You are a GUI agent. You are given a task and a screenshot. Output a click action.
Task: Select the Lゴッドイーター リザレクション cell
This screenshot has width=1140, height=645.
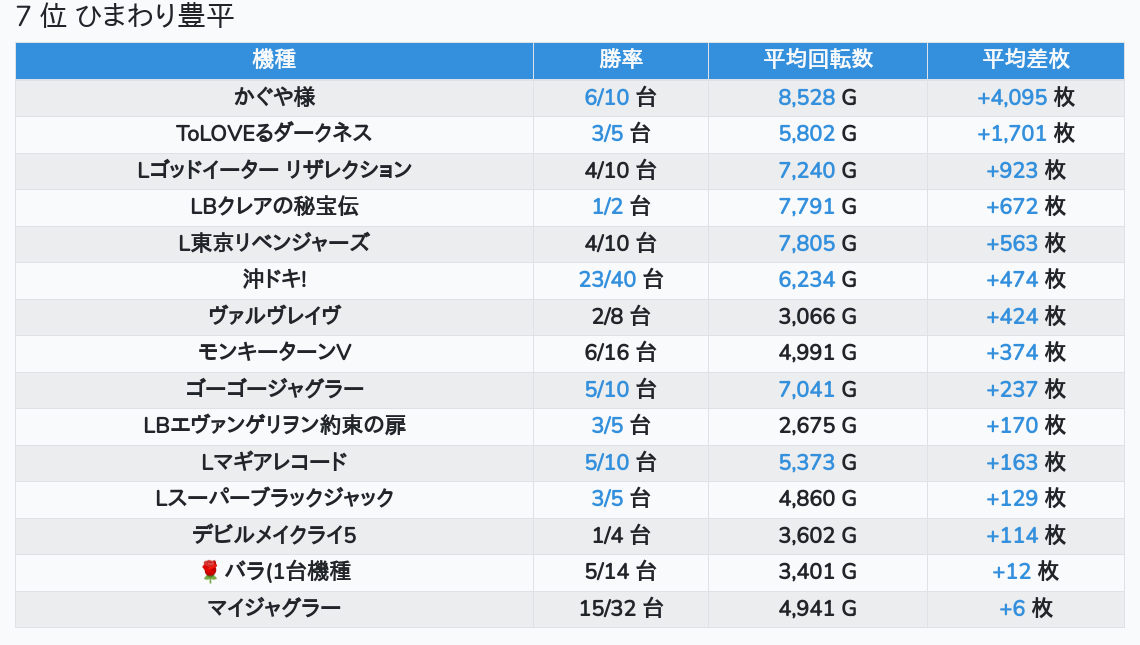click(x=274, y=170)
